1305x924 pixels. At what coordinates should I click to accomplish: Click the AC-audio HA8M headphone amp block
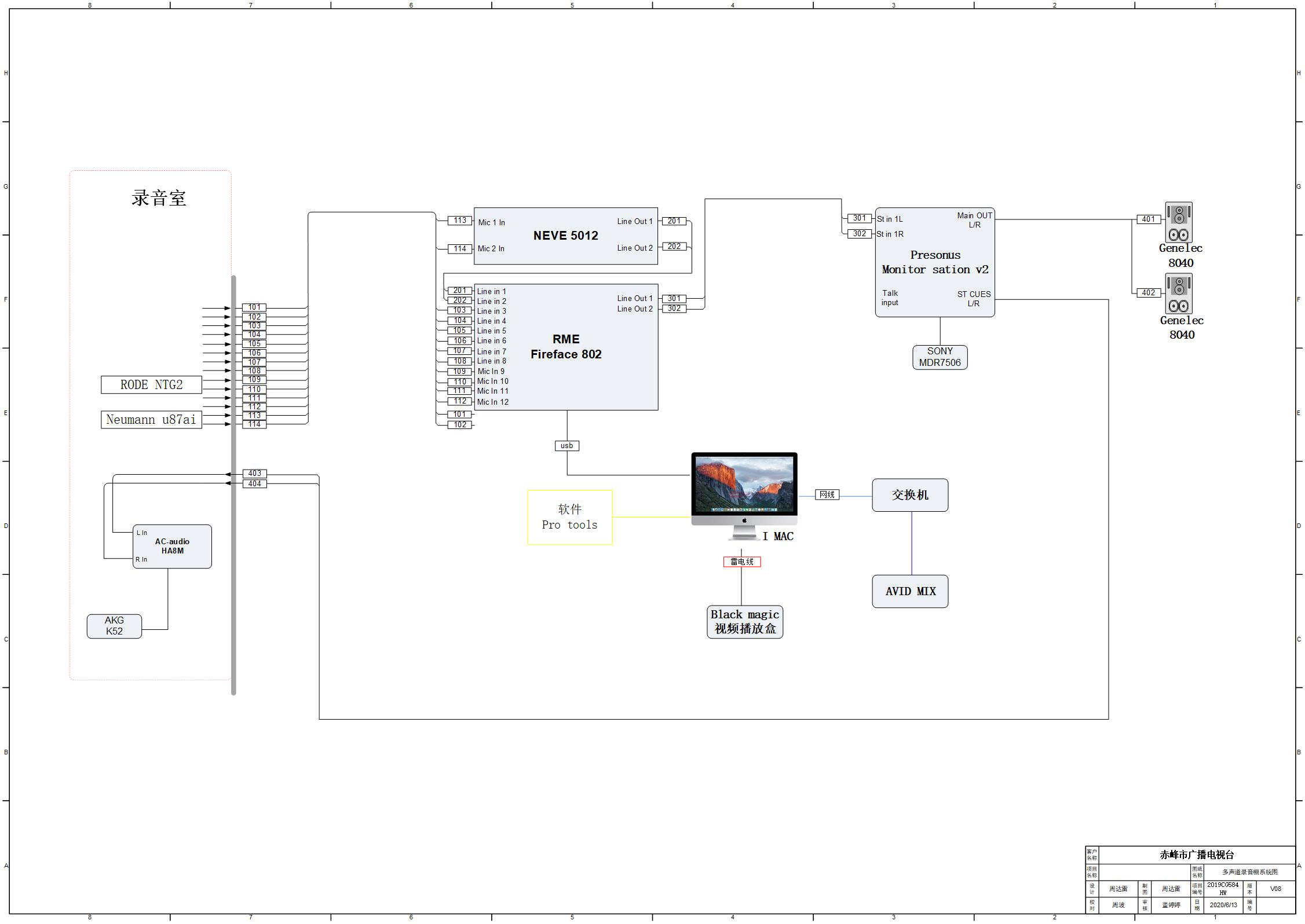172,547
